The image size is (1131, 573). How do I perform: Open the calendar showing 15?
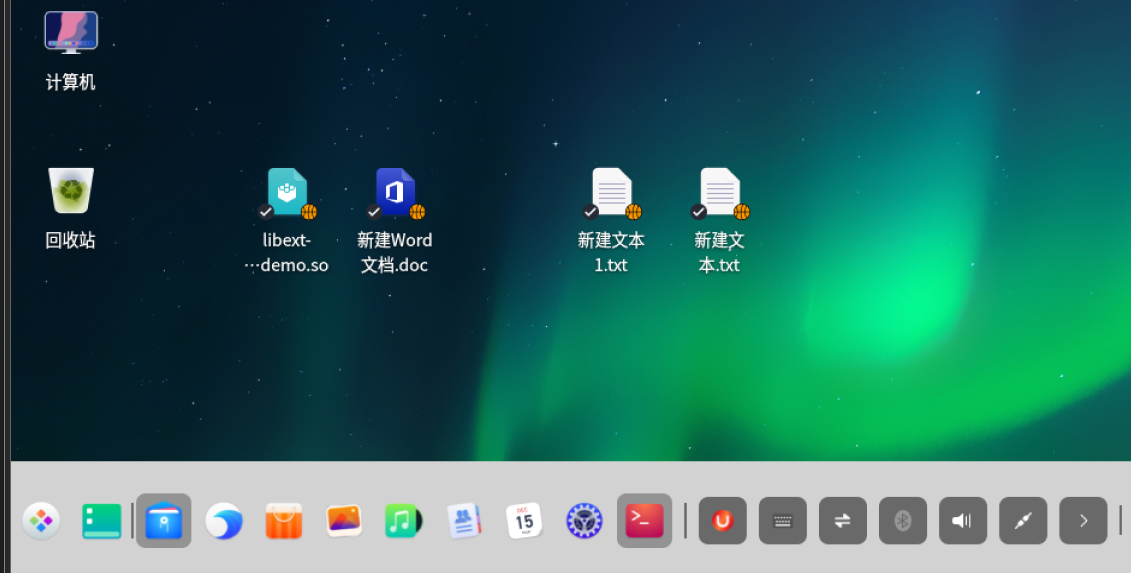(x=524, y=521)
